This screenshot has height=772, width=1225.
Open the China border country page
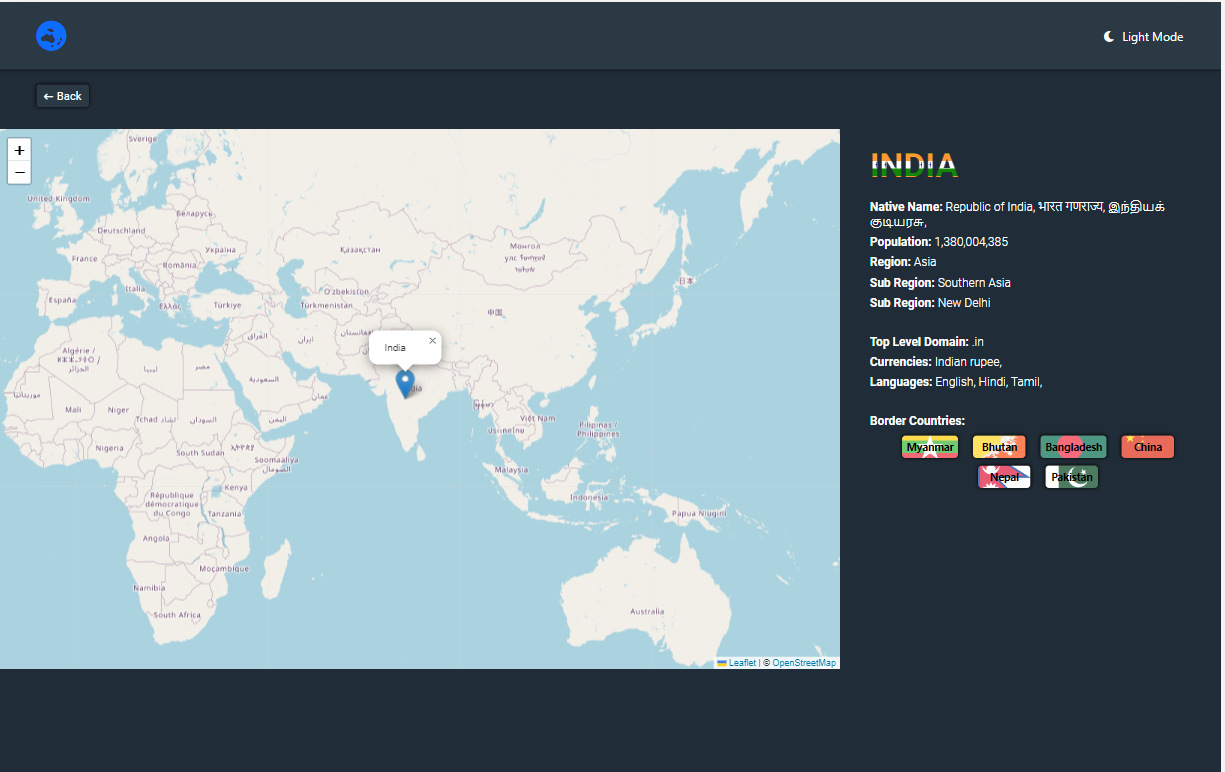1147,447
